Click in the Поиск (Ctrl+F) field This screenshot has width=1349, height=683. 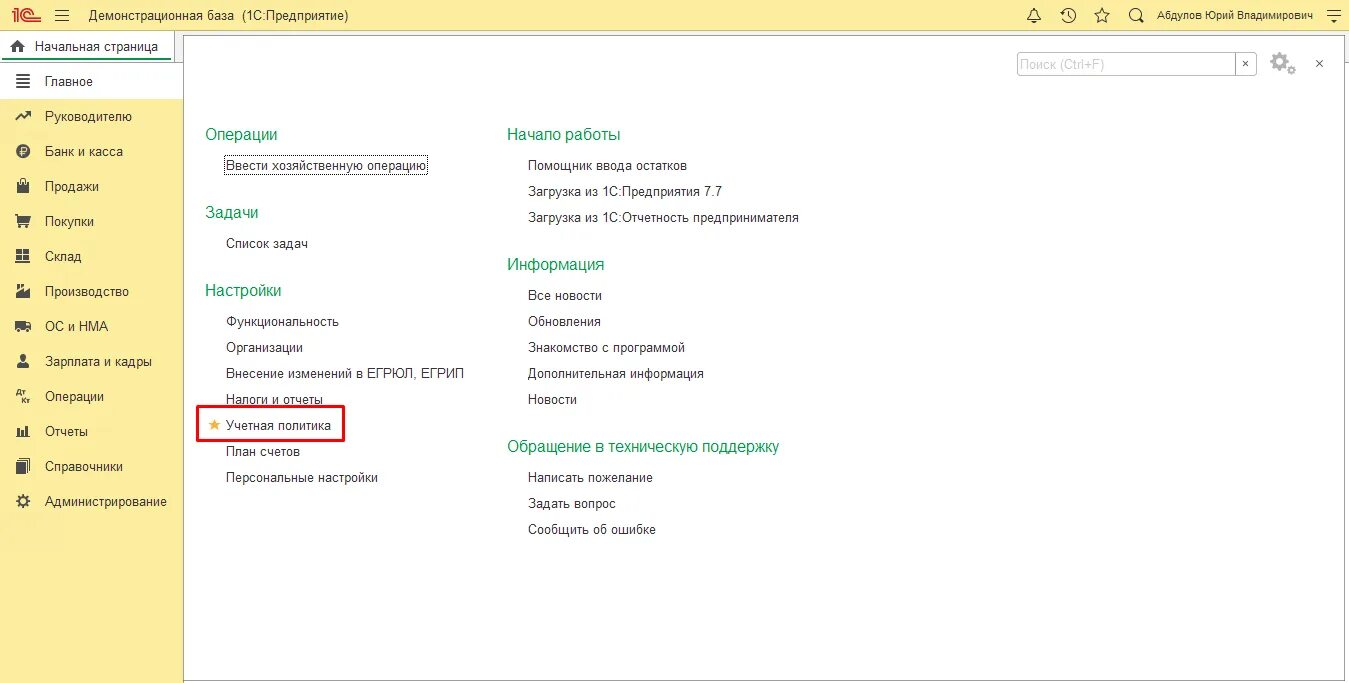1126,64
